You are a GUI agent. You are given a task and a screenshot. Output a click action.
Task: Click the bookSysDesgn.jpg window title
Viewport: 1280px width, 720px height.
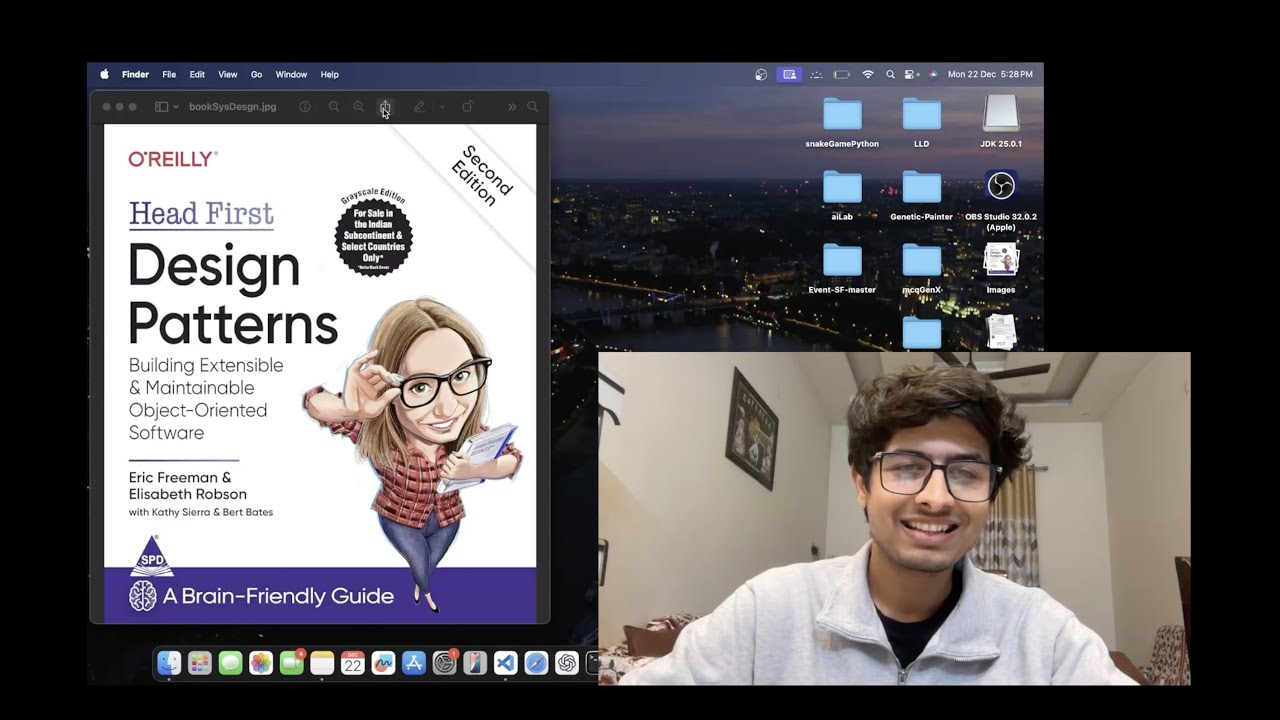tap(232, 106)
